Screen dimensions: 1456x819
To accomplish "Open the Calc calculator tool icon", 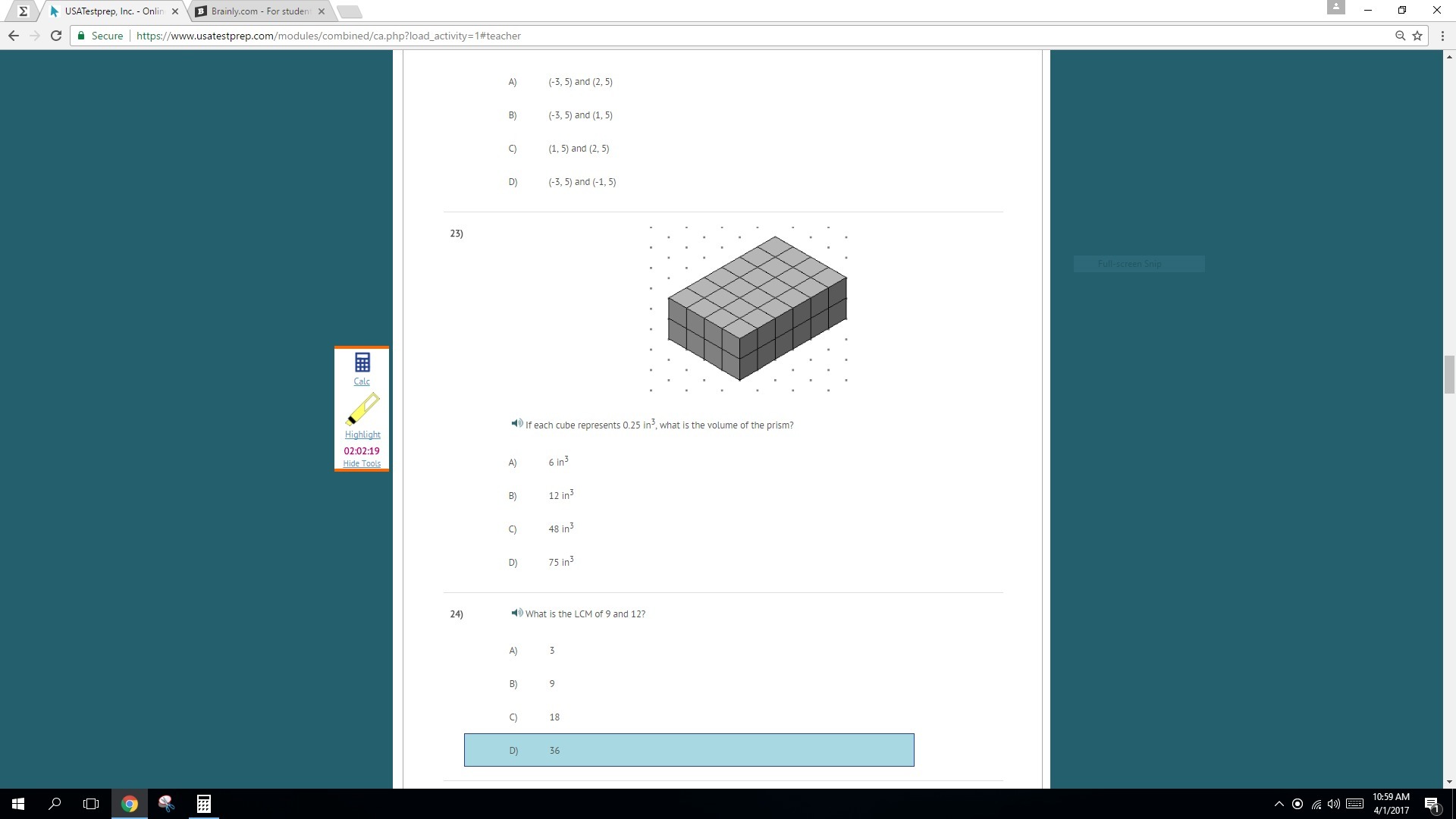I will (362, 362).
